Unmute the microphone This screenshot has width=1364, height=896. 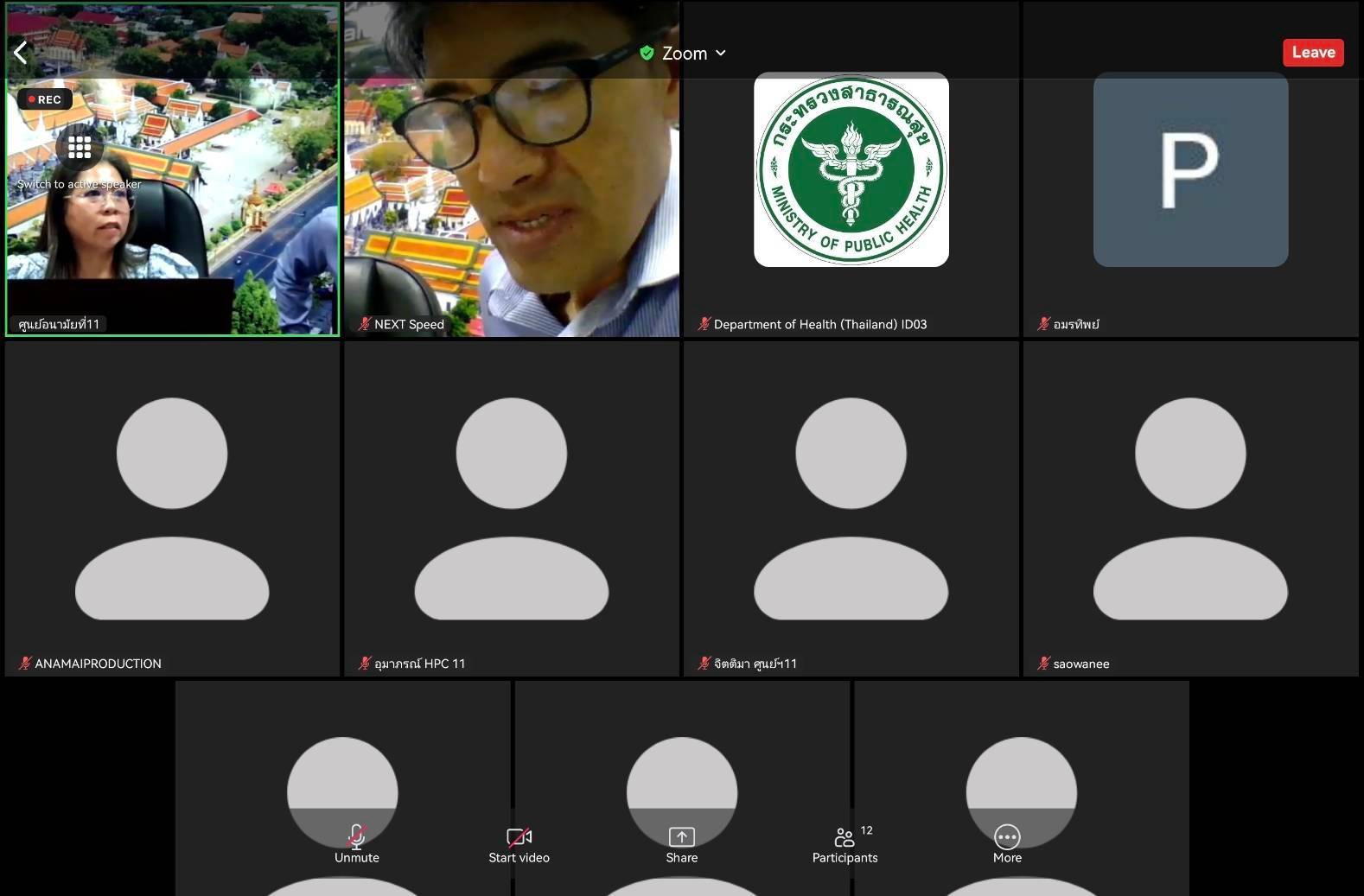(357, 843)
